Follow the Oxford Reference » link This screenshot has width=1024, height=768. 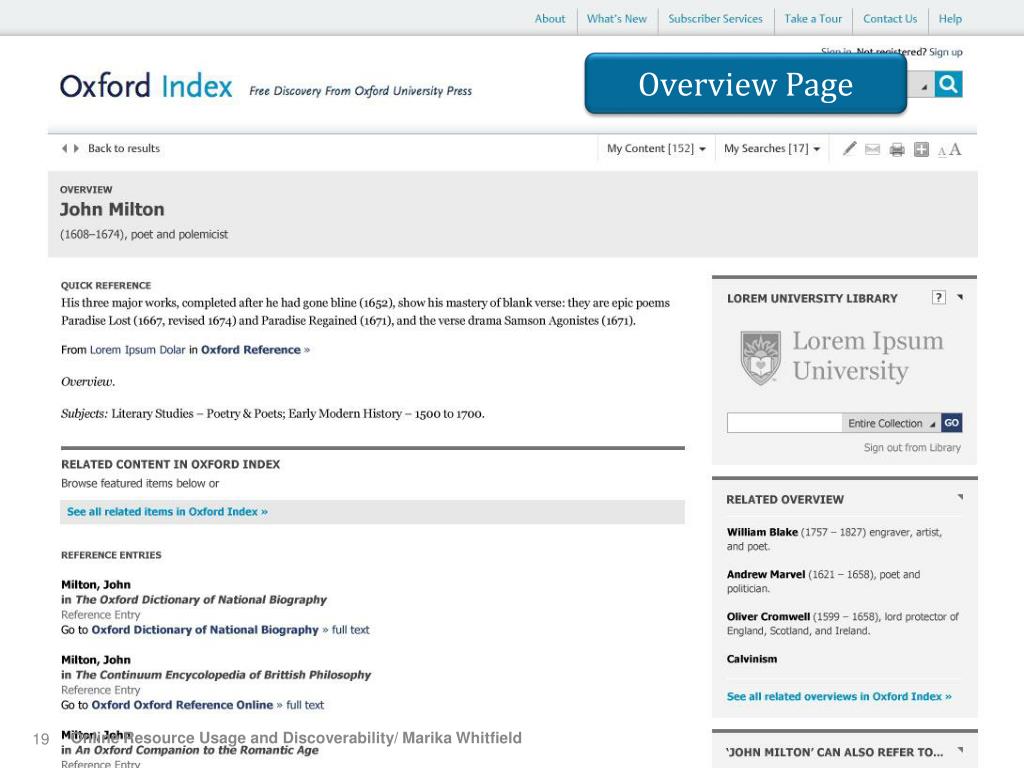255,350
